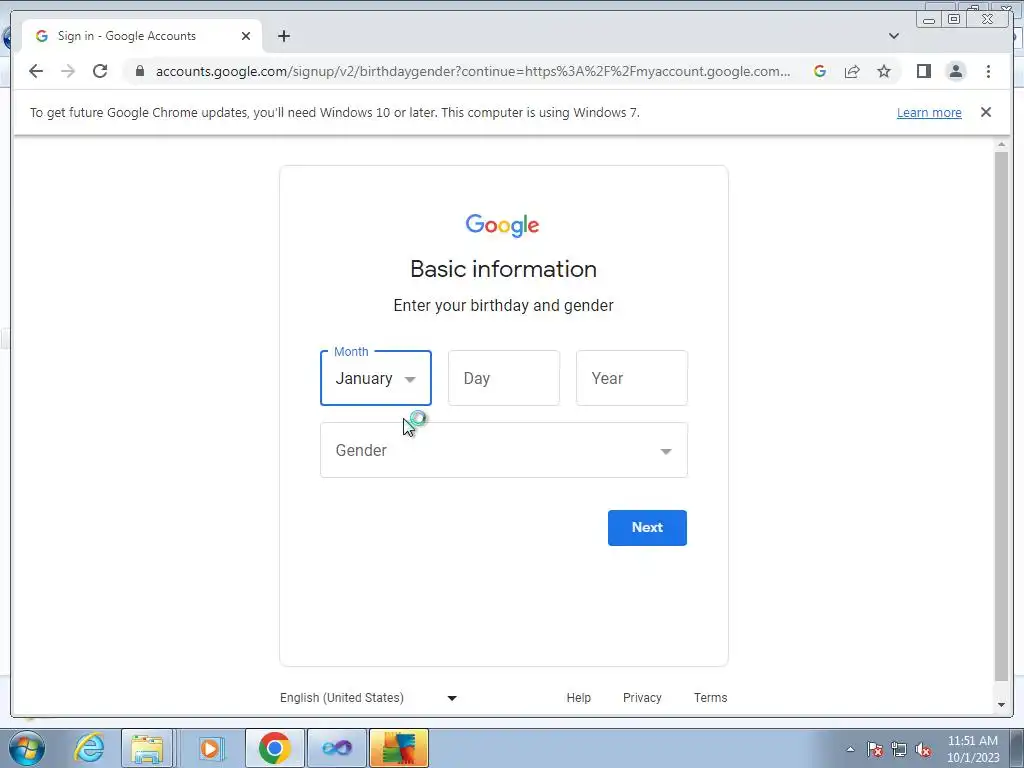Image resolution: width=1024 pixels, height=768 pixels.
Task: Reload the page with the refresh icon
Action: click(x=100, y=71)
